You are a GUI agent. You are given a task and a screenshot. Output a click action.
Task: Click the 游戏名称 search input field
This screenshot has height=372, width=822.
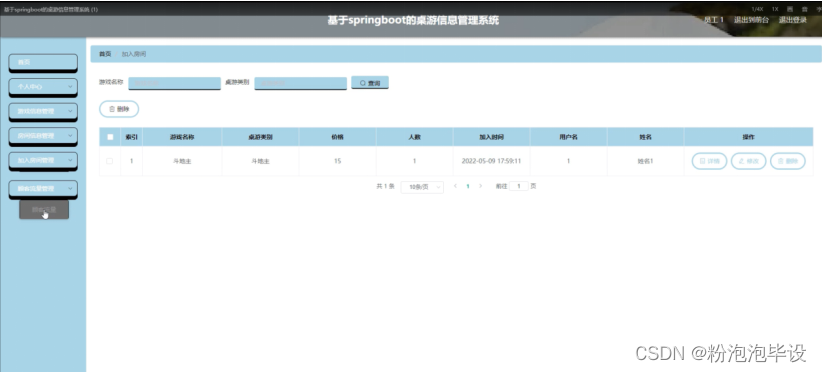tap(175, 83)
